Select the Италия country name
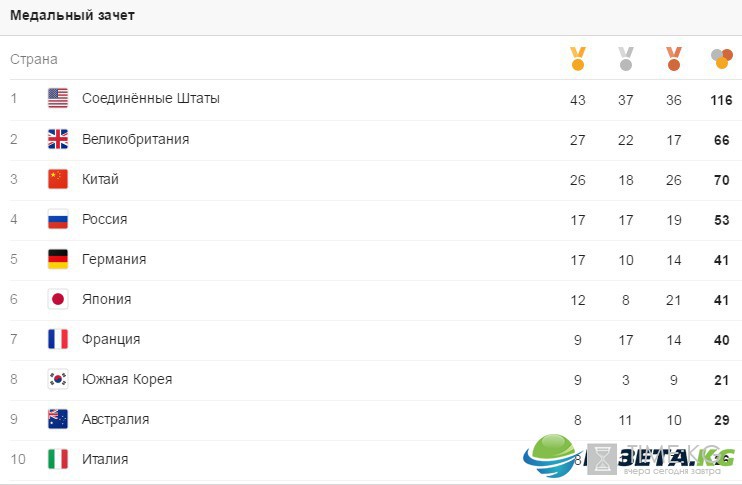This screenshot has height=485, width=742. click(x=105, y=459)
